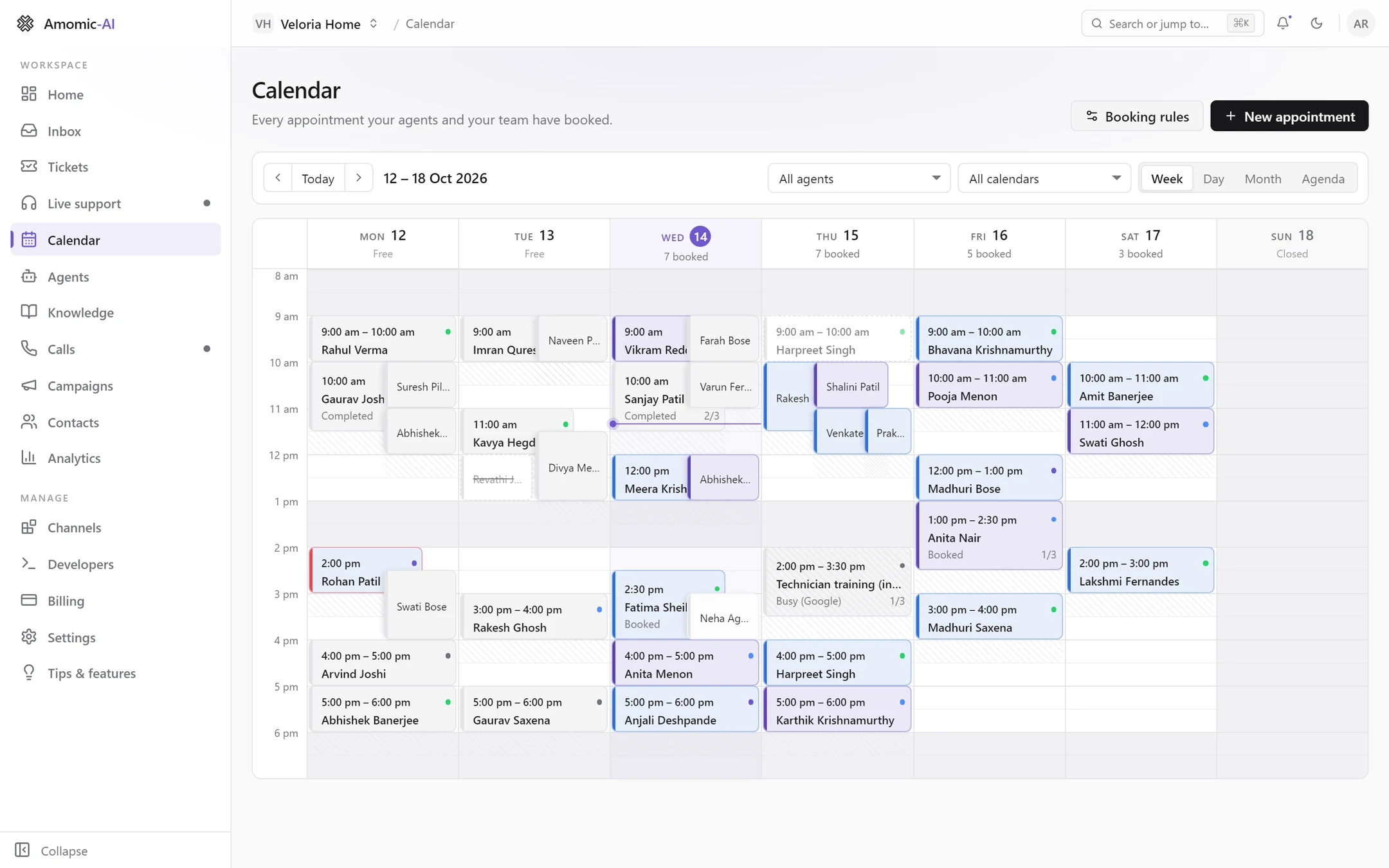
Task: Open Campaigns megaphone icon
Action: (29, 385)
